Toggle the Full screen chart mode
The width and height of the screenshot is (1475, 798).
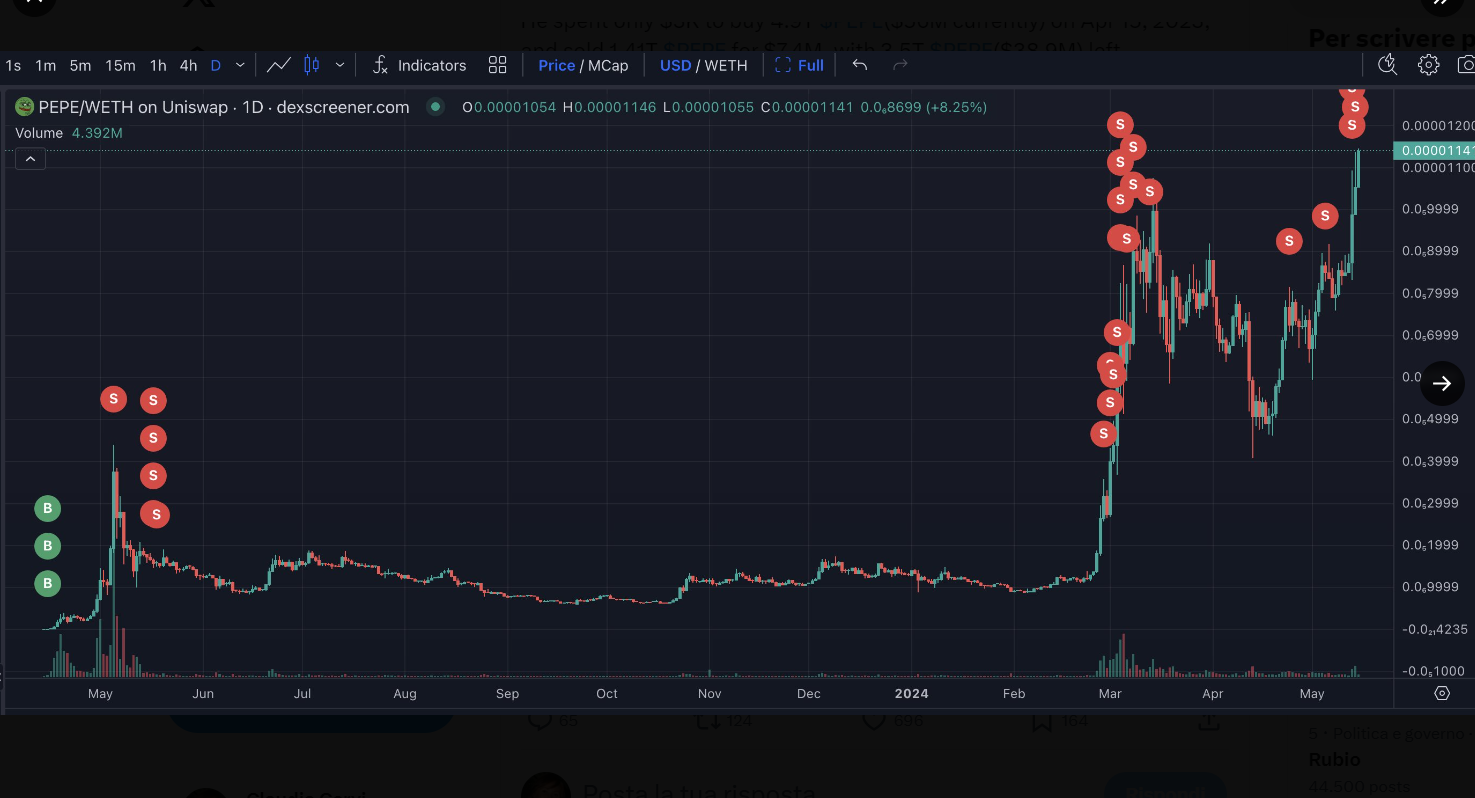point(799,65)
